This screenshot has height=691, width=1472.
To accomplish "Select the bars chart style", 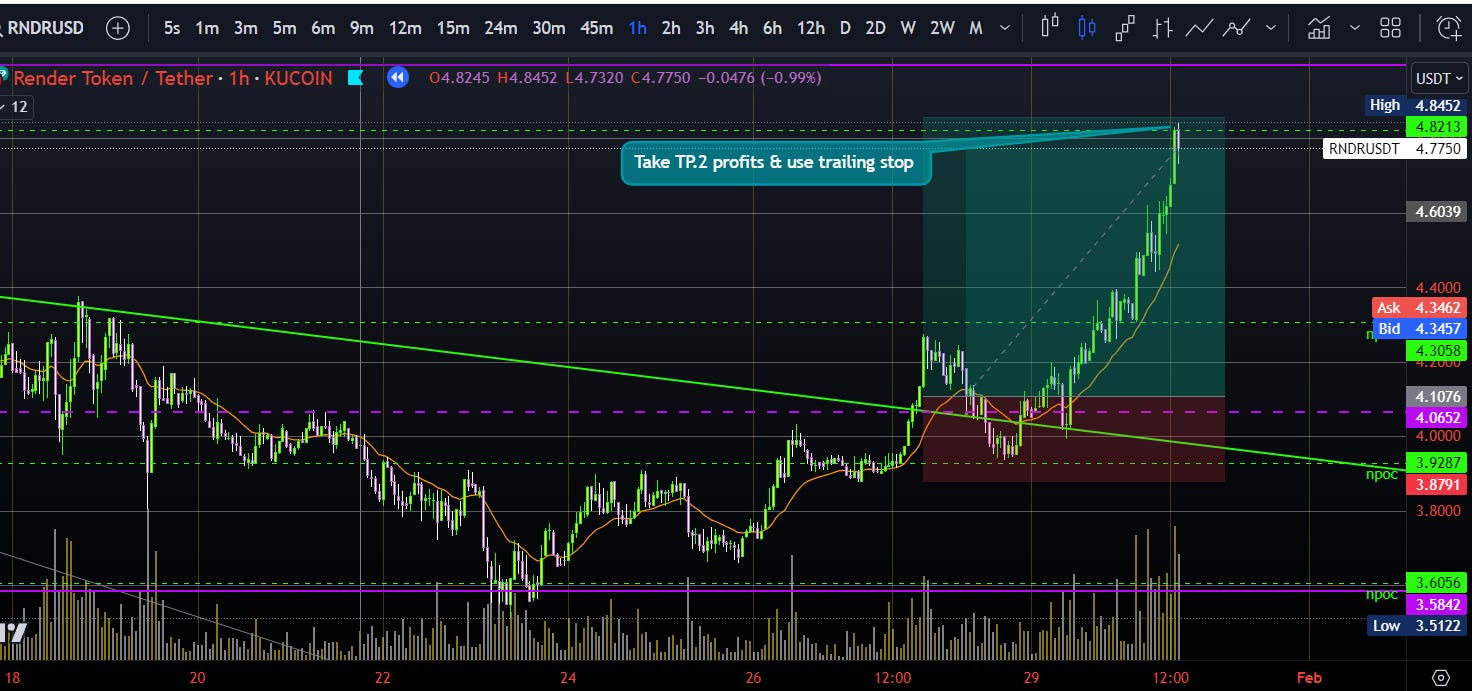I will tap(1161, 28).
